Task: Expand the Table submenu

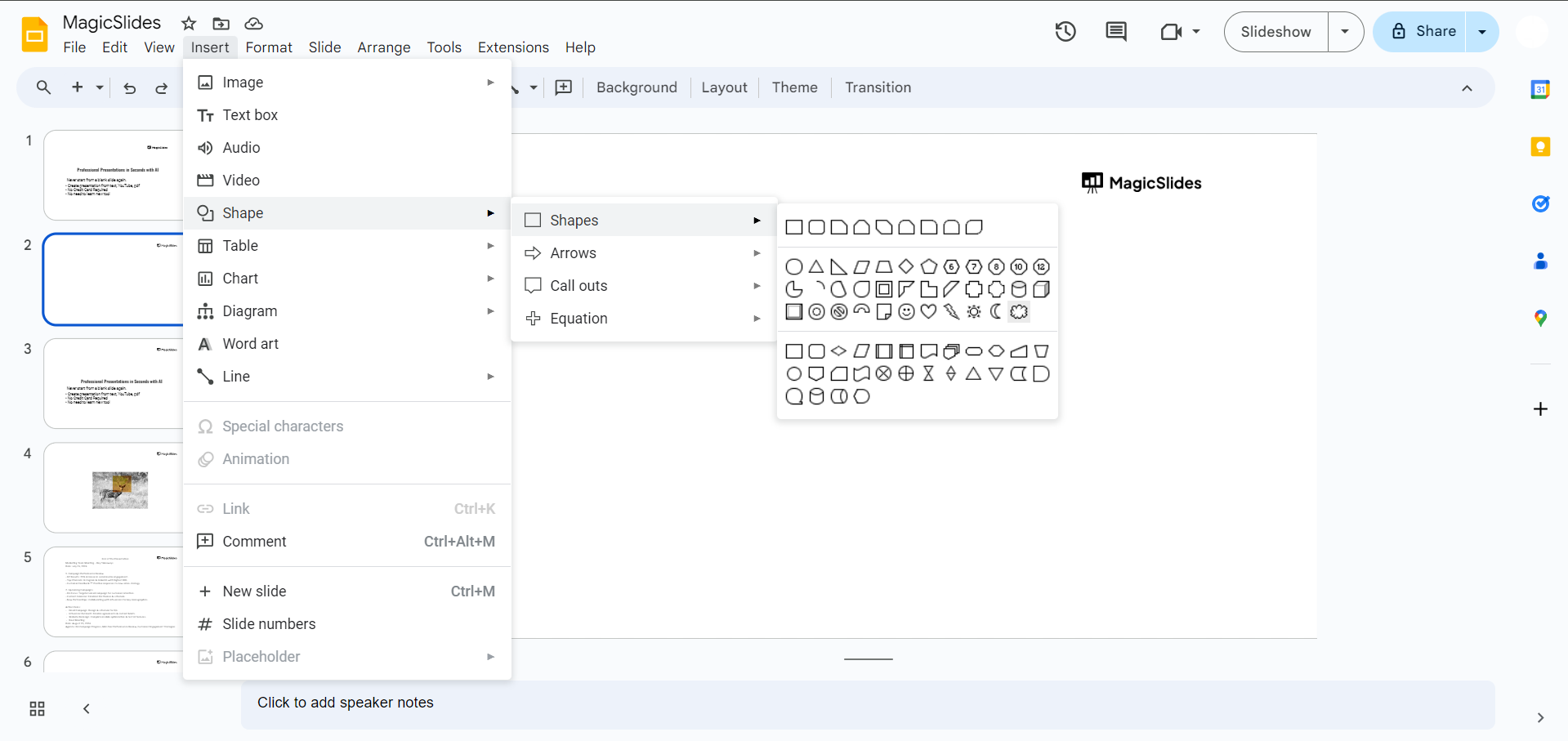Action: [347, 246]
